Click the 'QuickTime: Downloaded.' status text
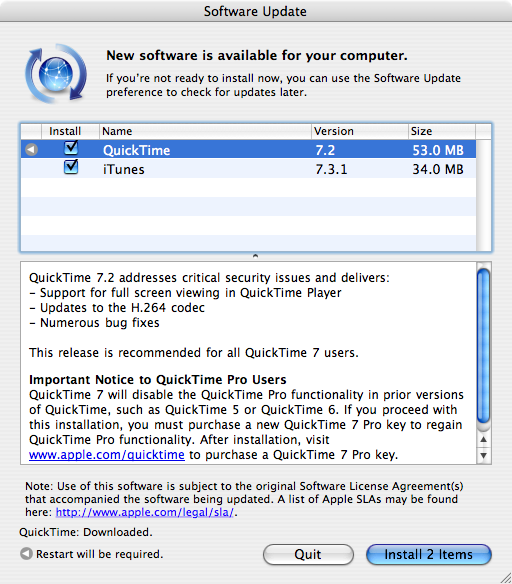The width and height of the screenshot is (512, 584). click(x=86, y=532)
